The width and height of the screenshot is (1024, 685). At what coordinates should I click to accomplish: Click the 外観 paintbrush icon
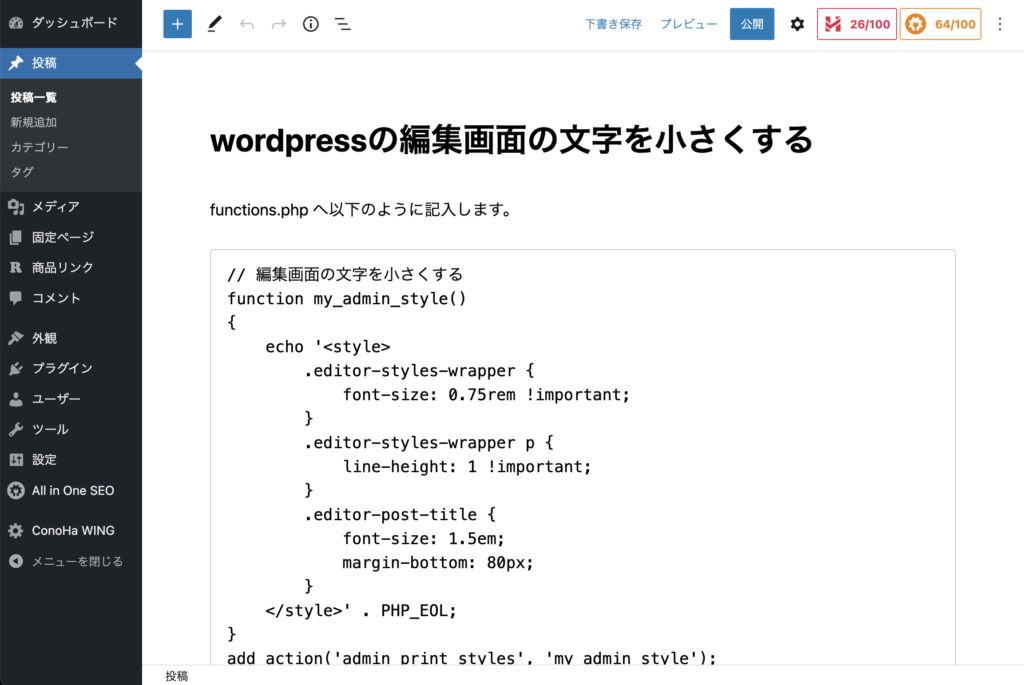[x=16, y=338]
